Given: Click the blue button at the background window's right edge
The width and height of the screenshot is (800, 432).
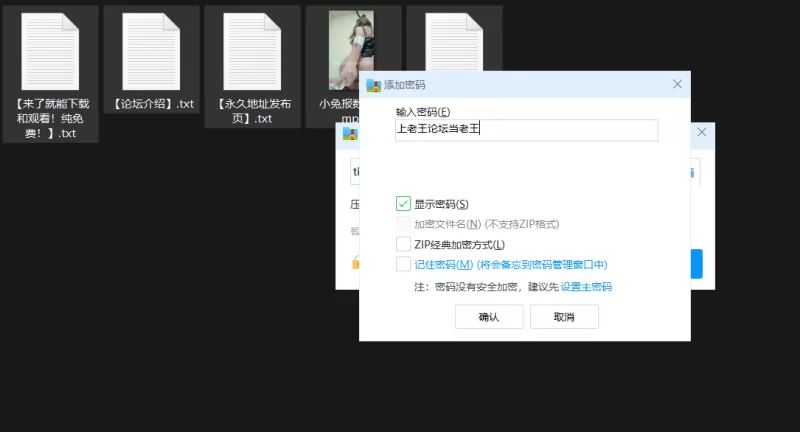Looking at the screenshot, I should pos(697,264).
